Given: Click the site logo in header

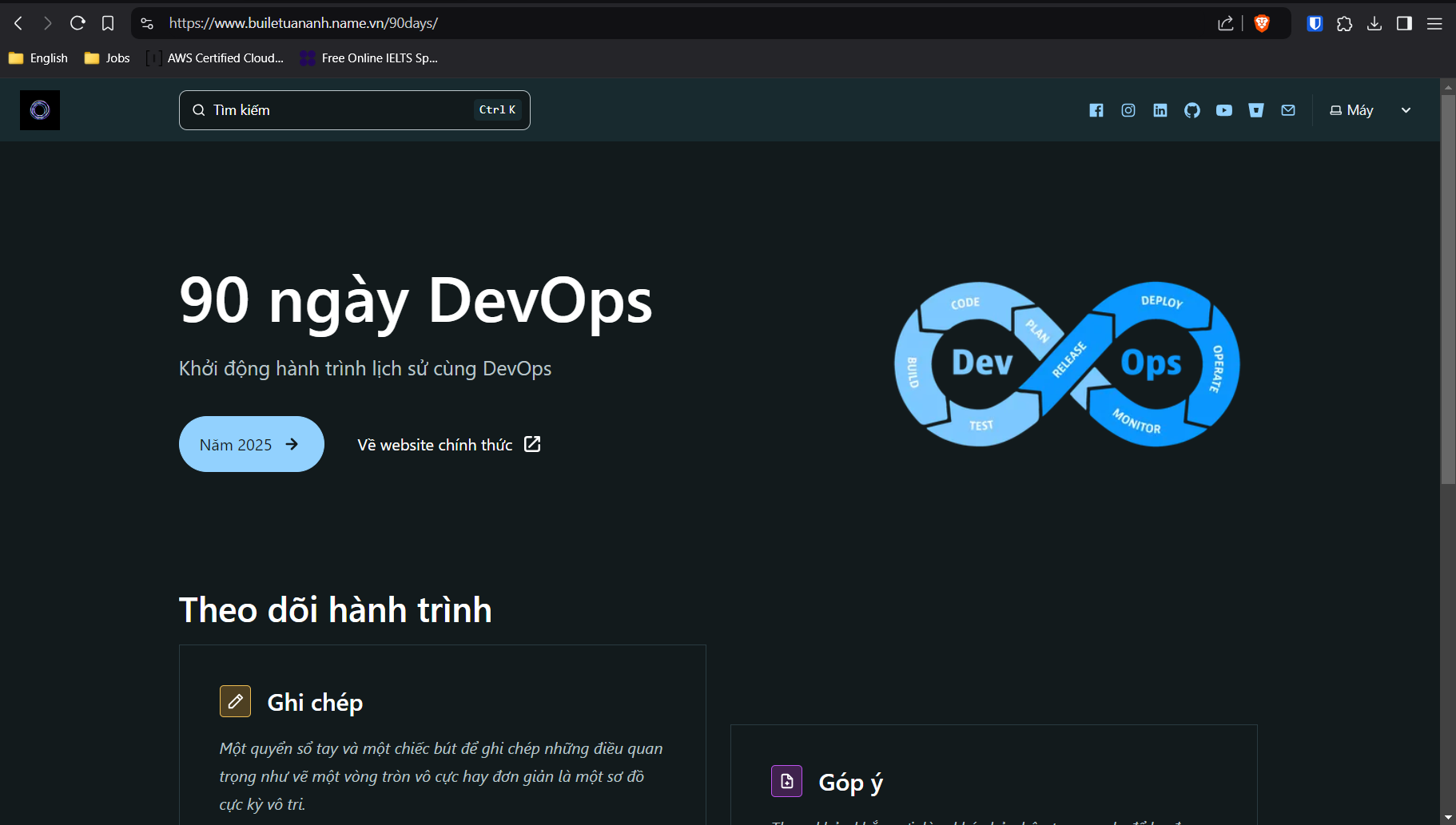Looking at the screenshot, I should tap(40, 110).
